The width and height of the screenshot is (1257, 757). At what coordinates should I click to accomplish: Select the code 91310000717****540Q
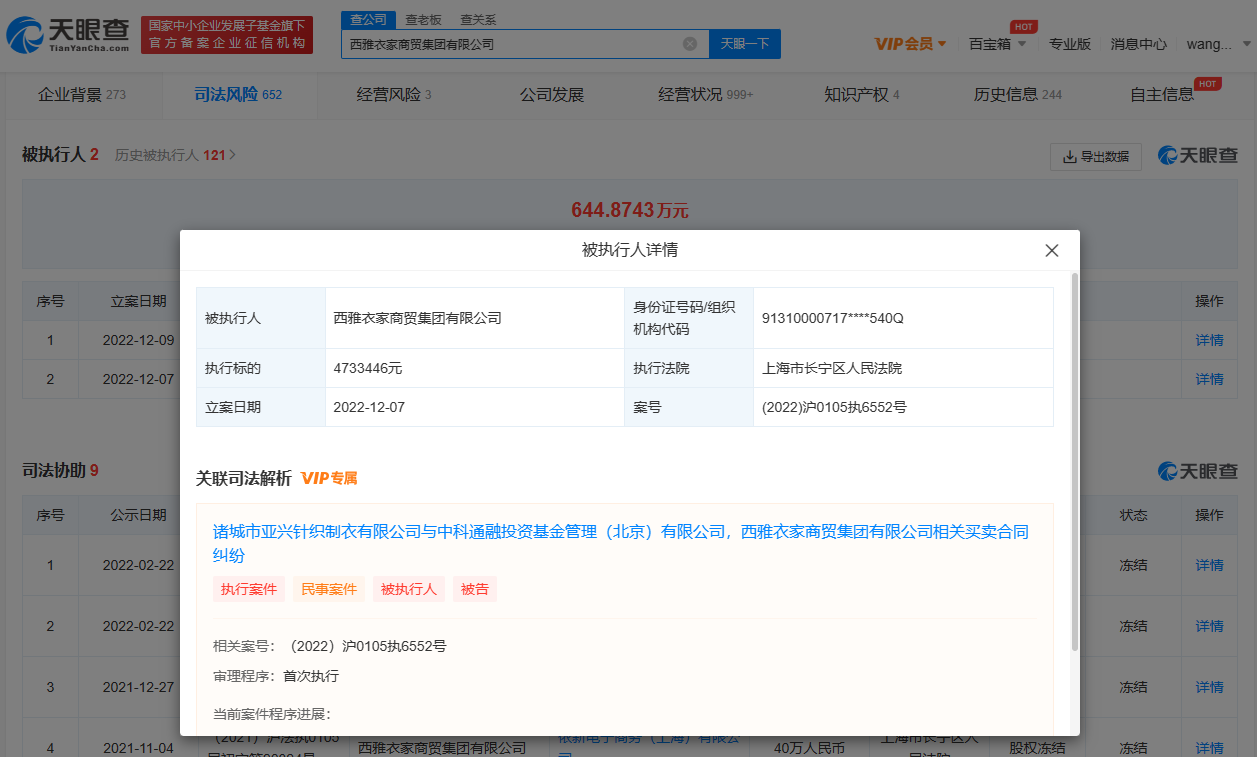[832, 318]
